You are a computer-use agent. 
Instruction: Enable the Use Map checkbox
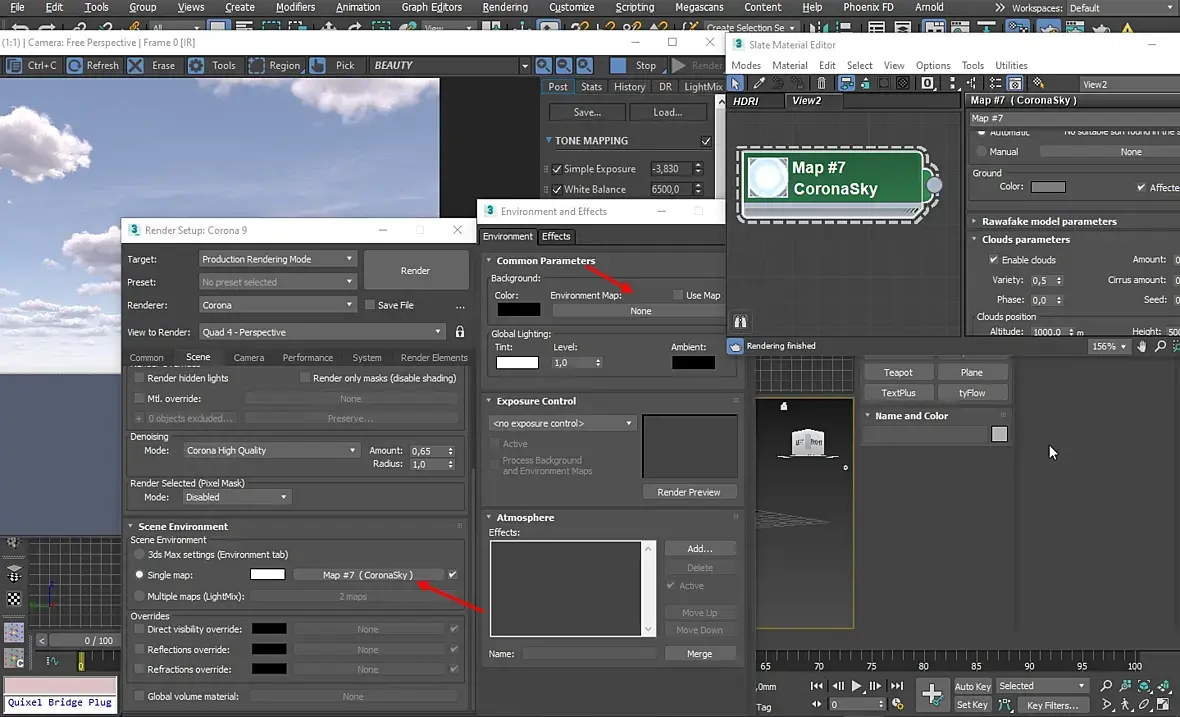(676, 296)
